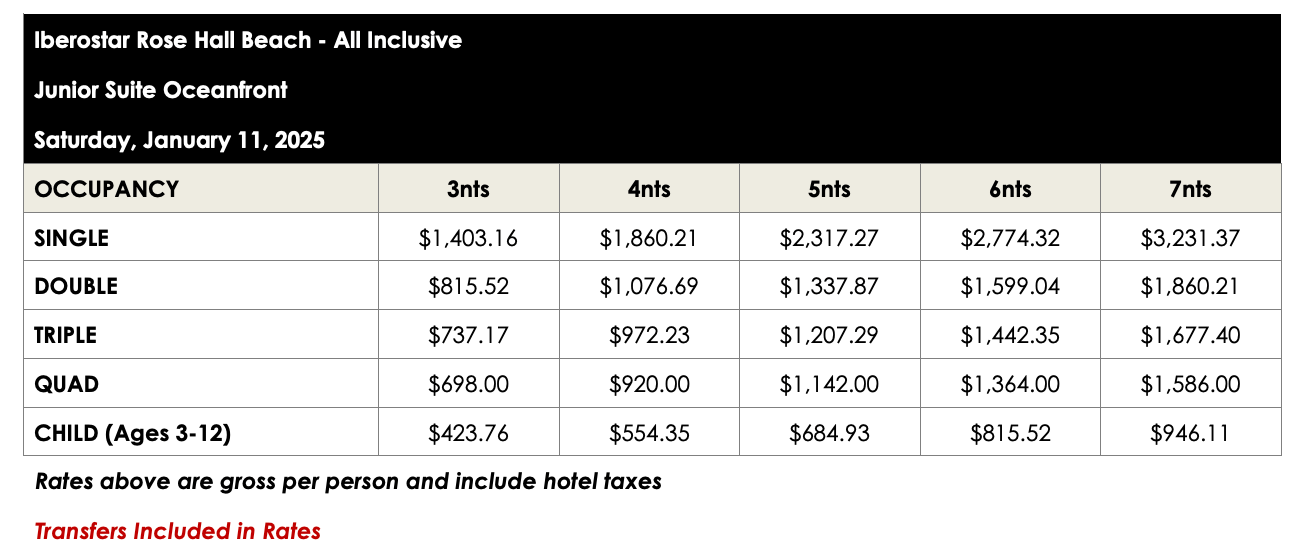Click the 3nts column header
Viewport: 1300px width, 554px height.
[469, 189]
